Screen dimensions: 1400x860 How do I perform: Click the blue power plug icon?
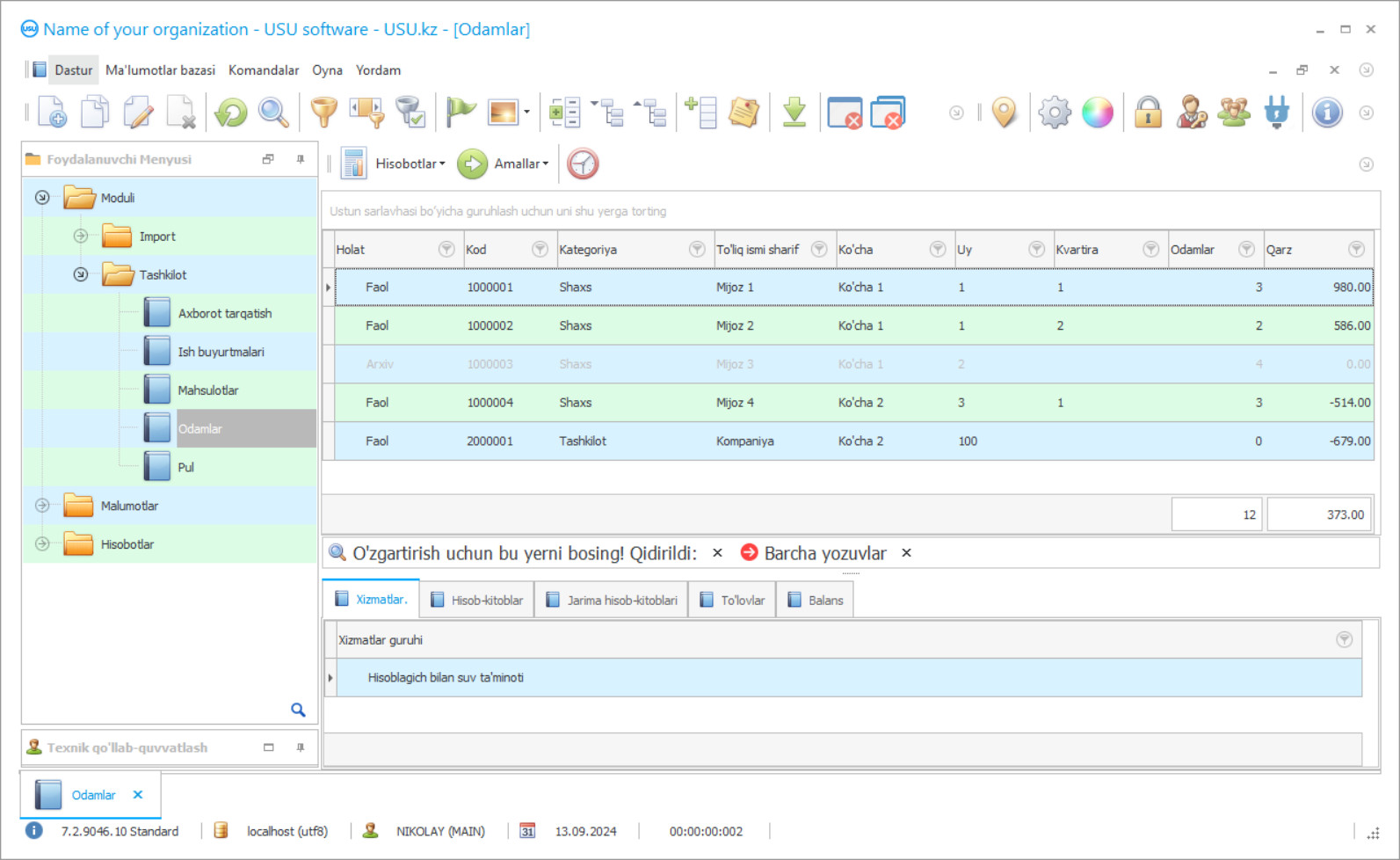(1277, 113)
